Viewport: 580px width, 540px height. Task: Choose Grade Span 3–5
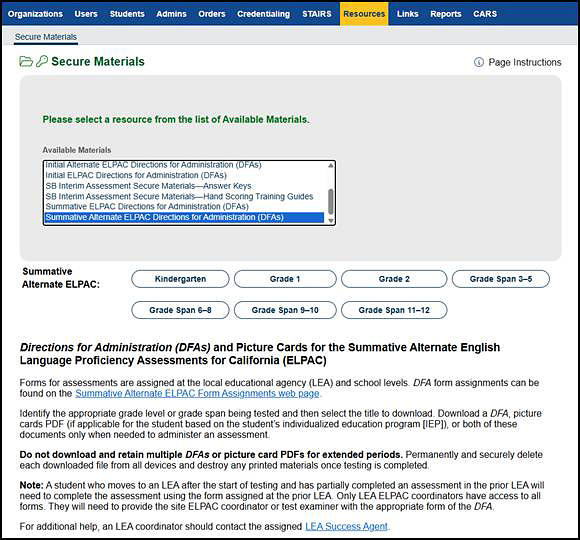[500, 279]
